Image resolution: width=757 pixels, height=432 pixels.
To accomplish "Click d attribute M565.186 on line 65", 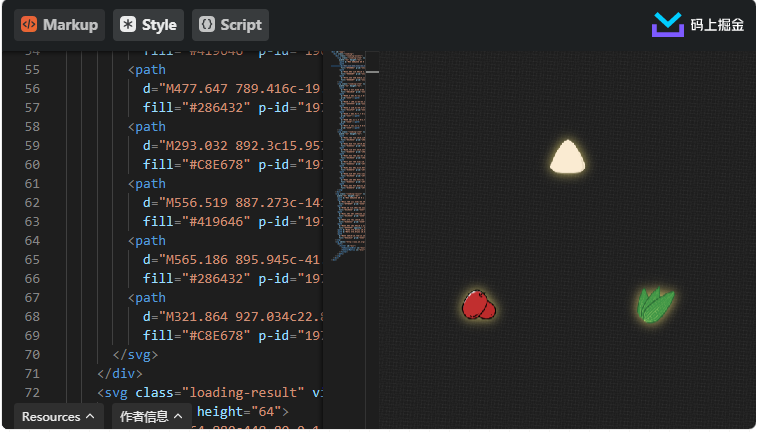I will 232,260.
